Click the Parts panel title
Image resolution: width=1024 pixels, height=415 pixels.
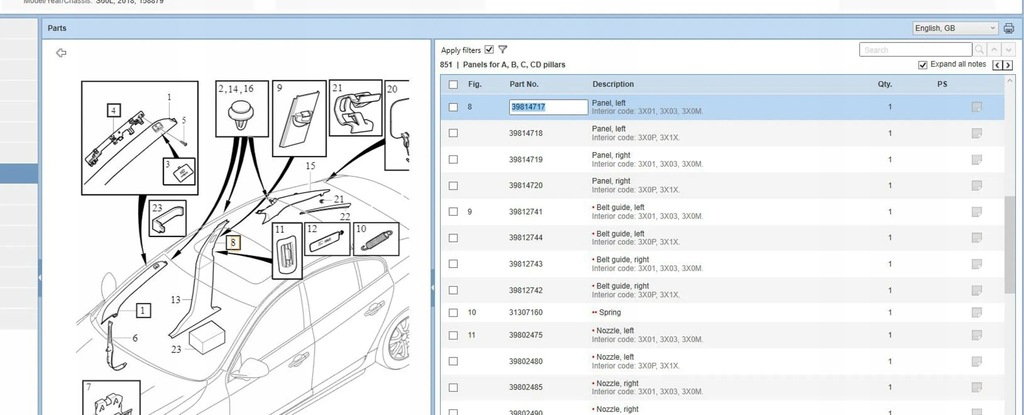click(x=57, y=28)
